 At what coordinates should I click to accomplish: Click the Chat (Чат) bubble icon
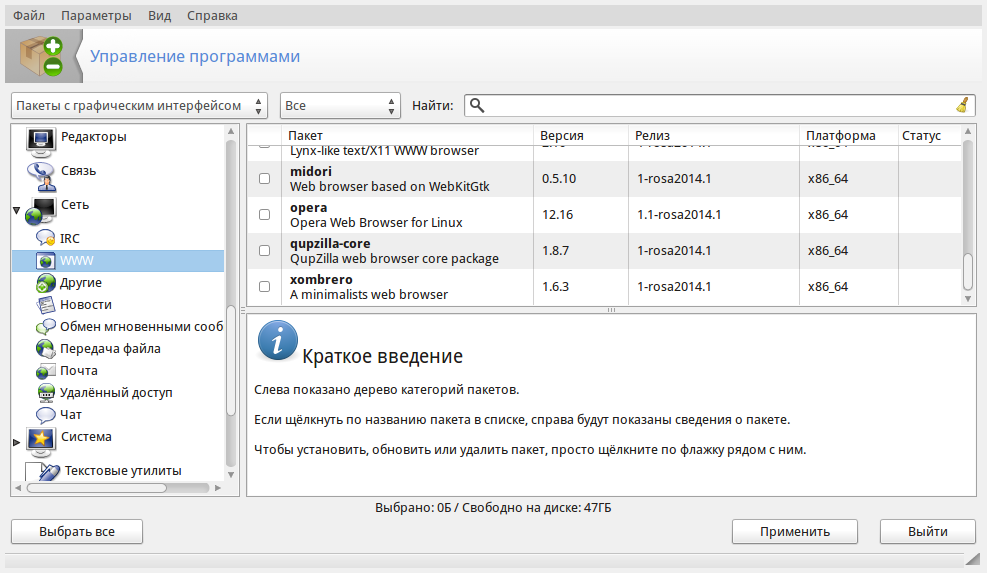click(x=46, y=415)
